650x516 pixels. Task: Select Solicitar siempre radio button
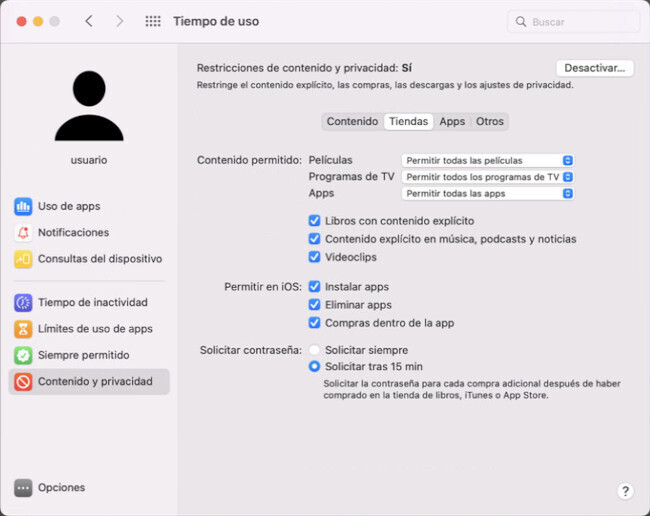(315, 350)
